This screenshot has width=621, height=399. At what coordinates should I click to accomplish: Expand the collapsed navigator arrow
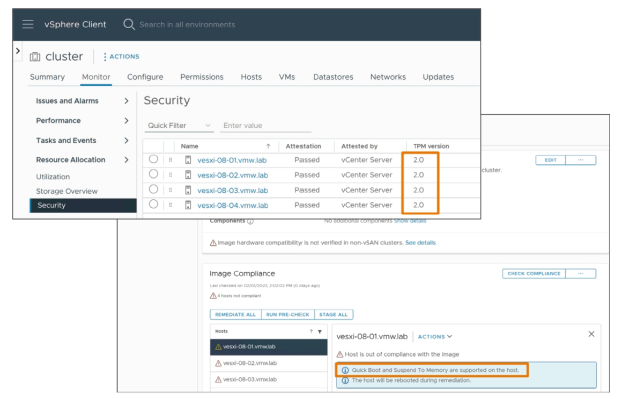pyautogui.click(x=17, y=51)
